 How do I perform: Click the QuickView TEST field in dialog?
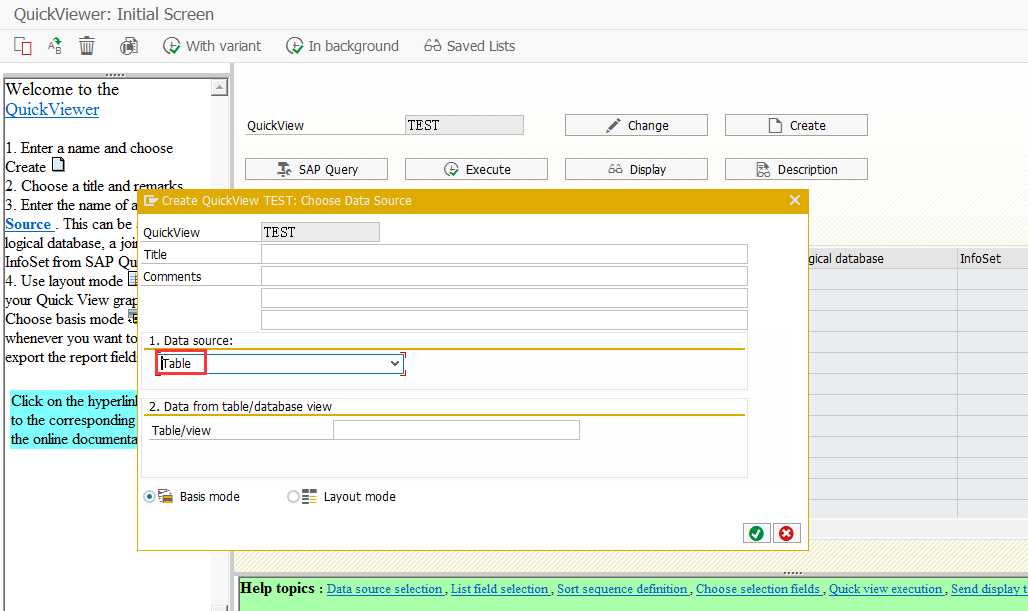tap(320, 232)
